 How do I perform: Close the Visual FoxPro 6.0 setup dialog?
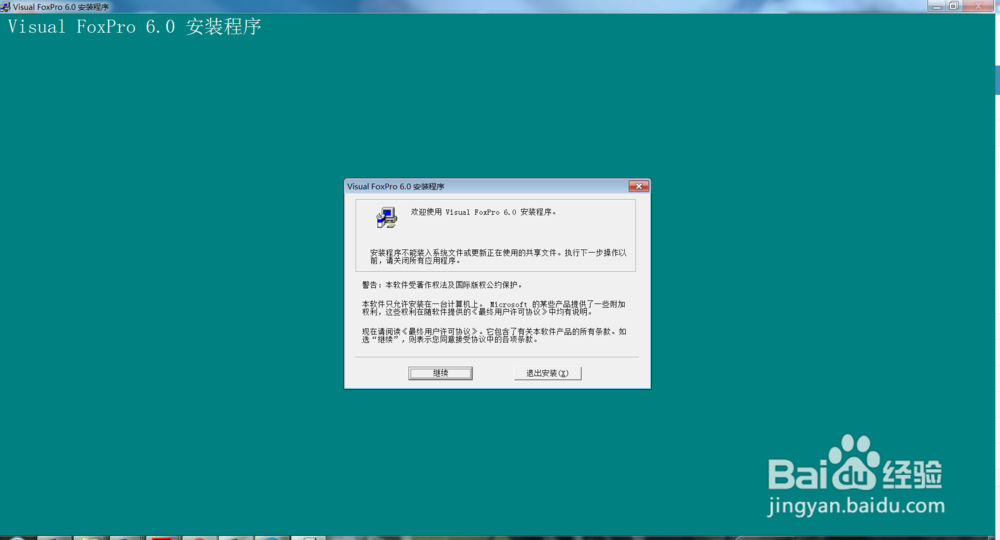coord(638,186)
